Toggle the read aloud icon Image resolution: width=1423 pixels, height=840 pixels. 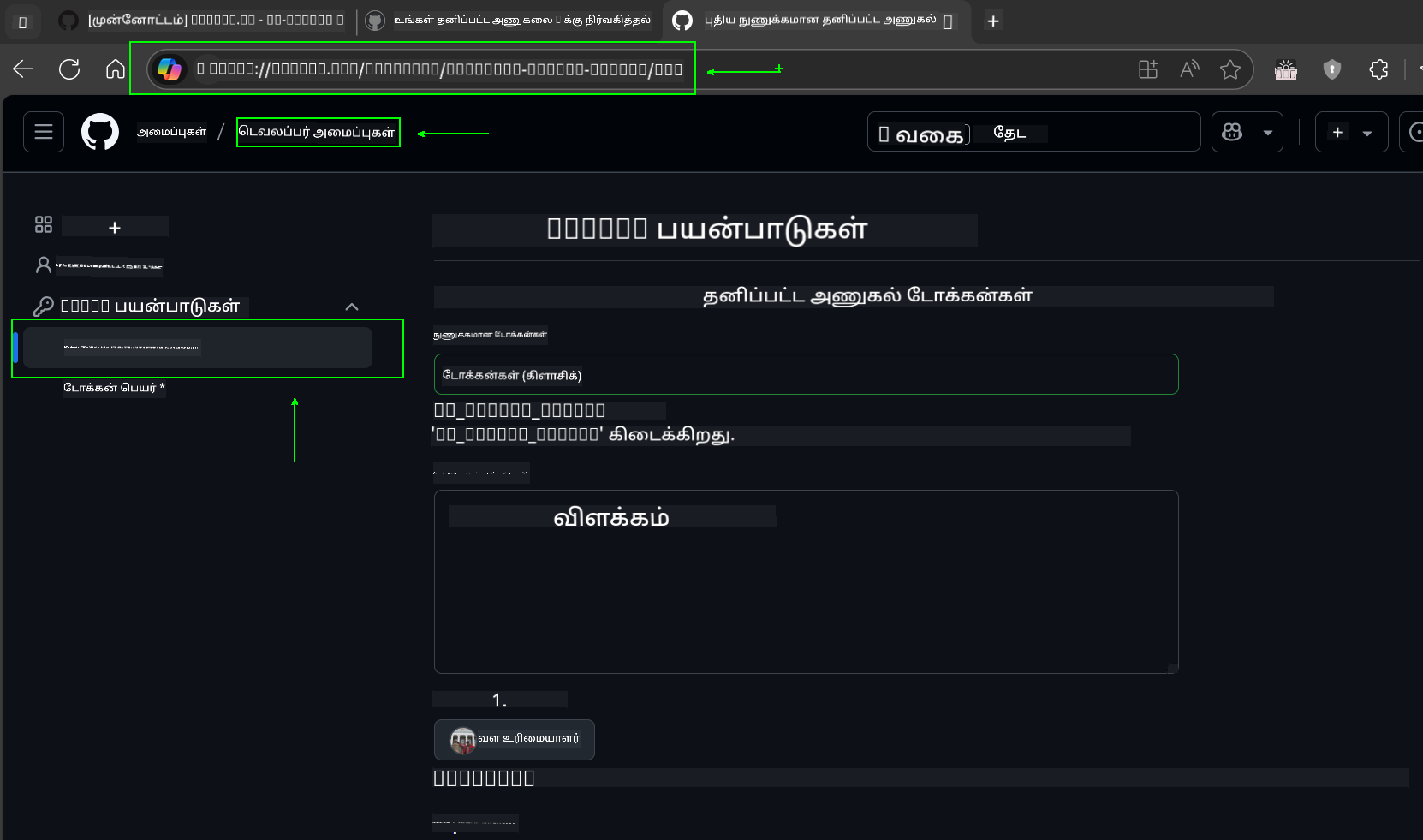click(1189, 69)
